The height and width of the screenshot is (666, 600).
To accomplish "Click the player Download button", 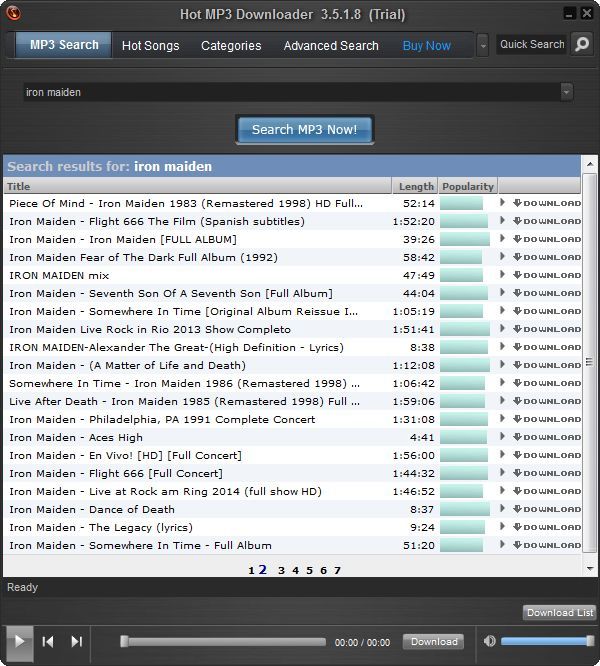I will coord(434,641).
